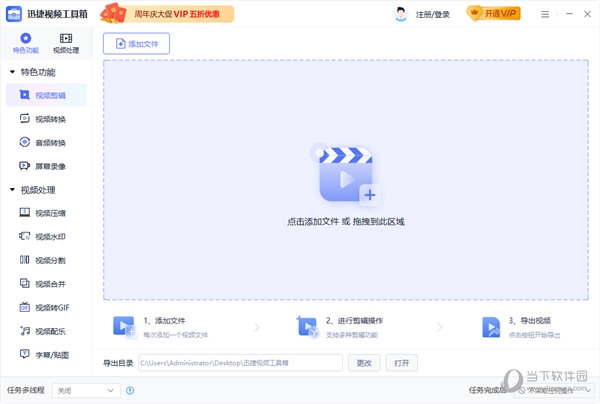This screenshot has height=404, width=600.
Task: Click step 1 添加文件 icon
Action: (124, 326)
